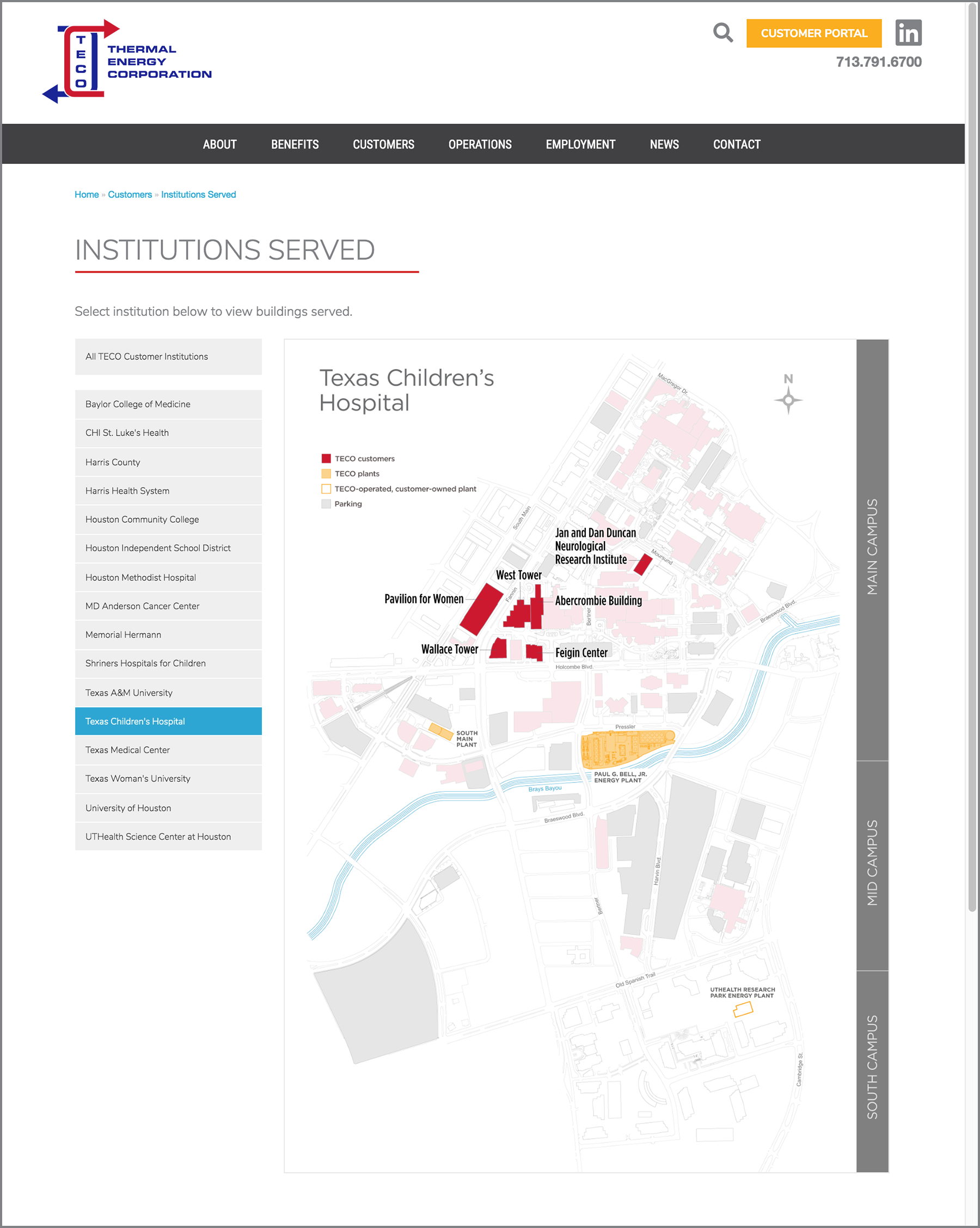The width and height of the screenshot is (980, 1228).
Task: Click the red TECO customers legend swatch
Action: pos(326,459)
